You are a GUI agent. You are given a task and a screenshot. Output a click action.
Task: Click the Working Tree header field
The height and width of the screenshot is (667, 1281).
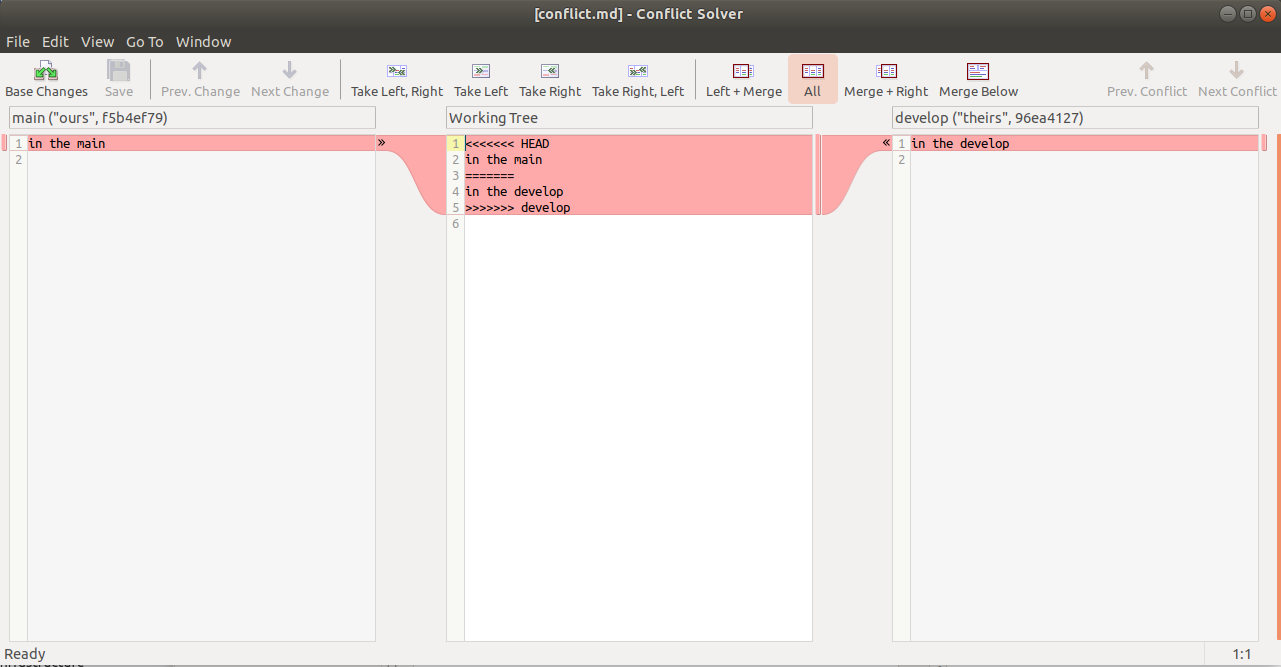pyautogui.click(x=629, y=117)
